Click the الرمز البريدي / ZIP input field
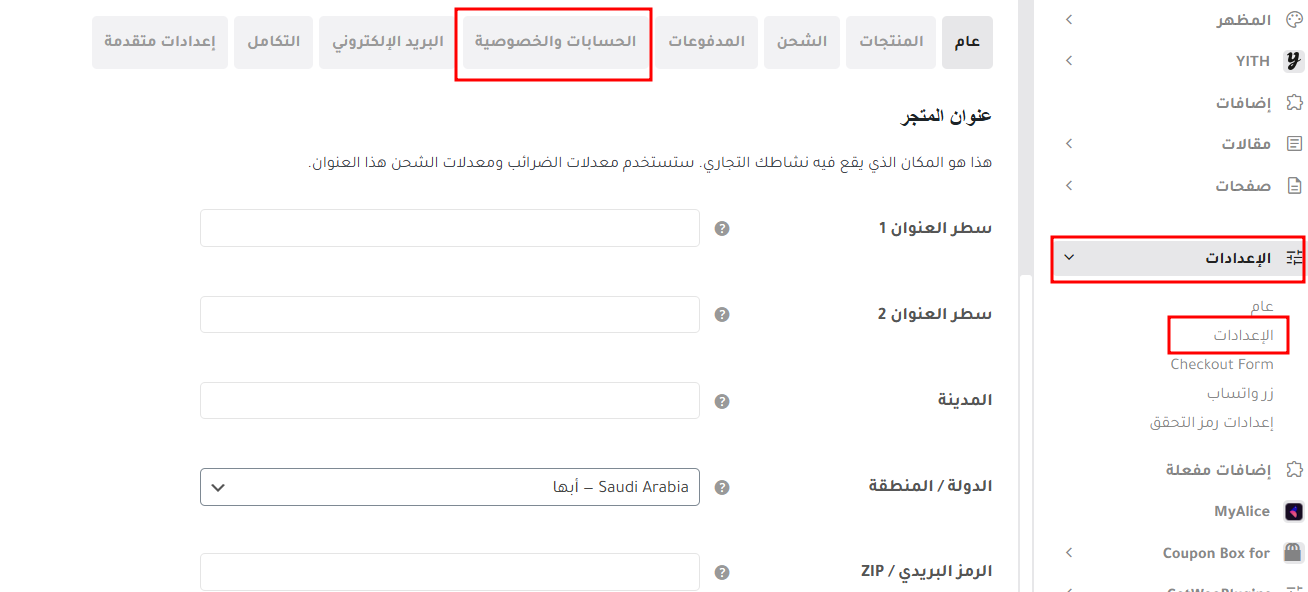 coord(450,572)
